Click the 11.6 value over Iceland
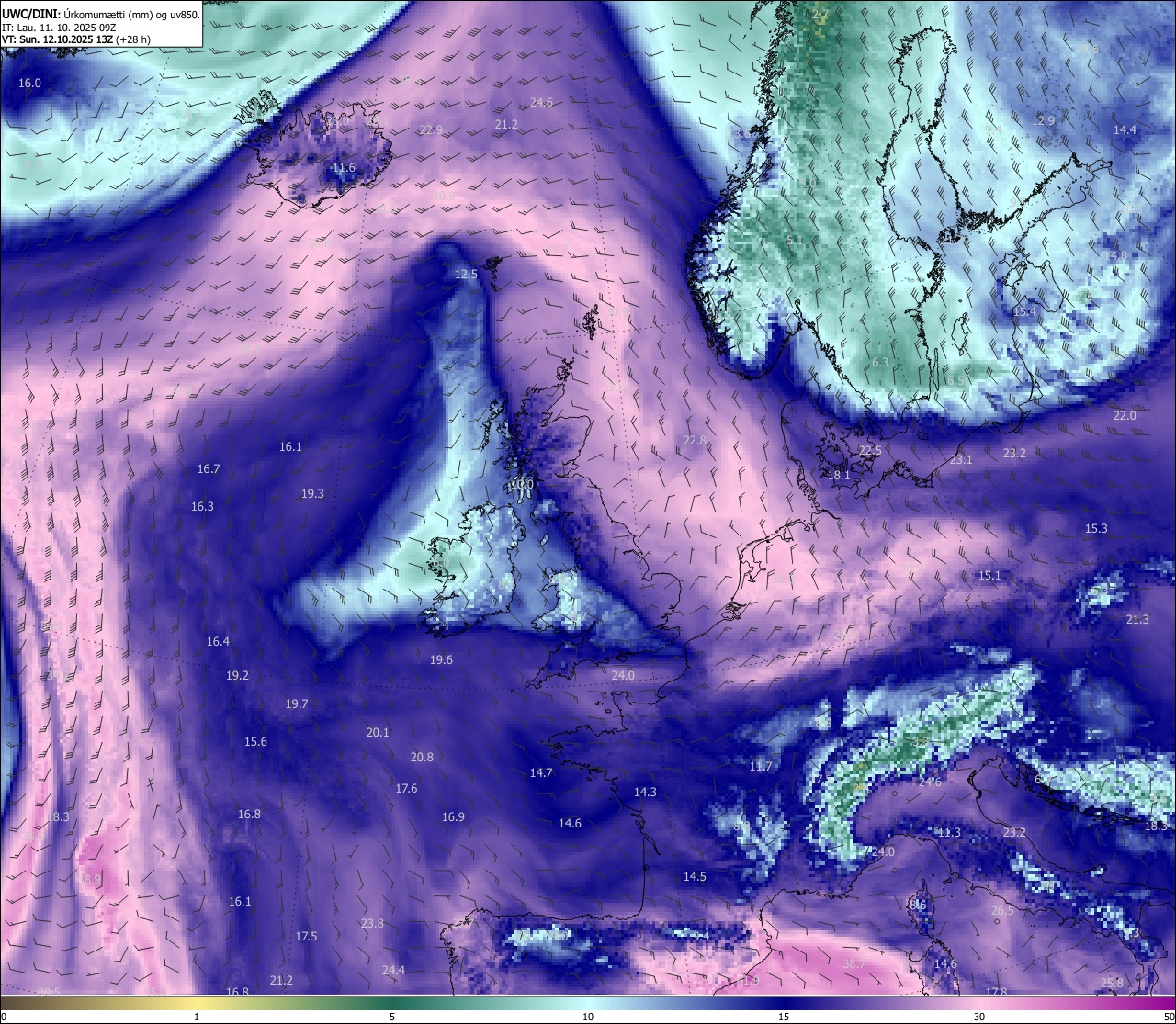The height and width of the screenshot is (1024, 1176). tap(344, 168)
